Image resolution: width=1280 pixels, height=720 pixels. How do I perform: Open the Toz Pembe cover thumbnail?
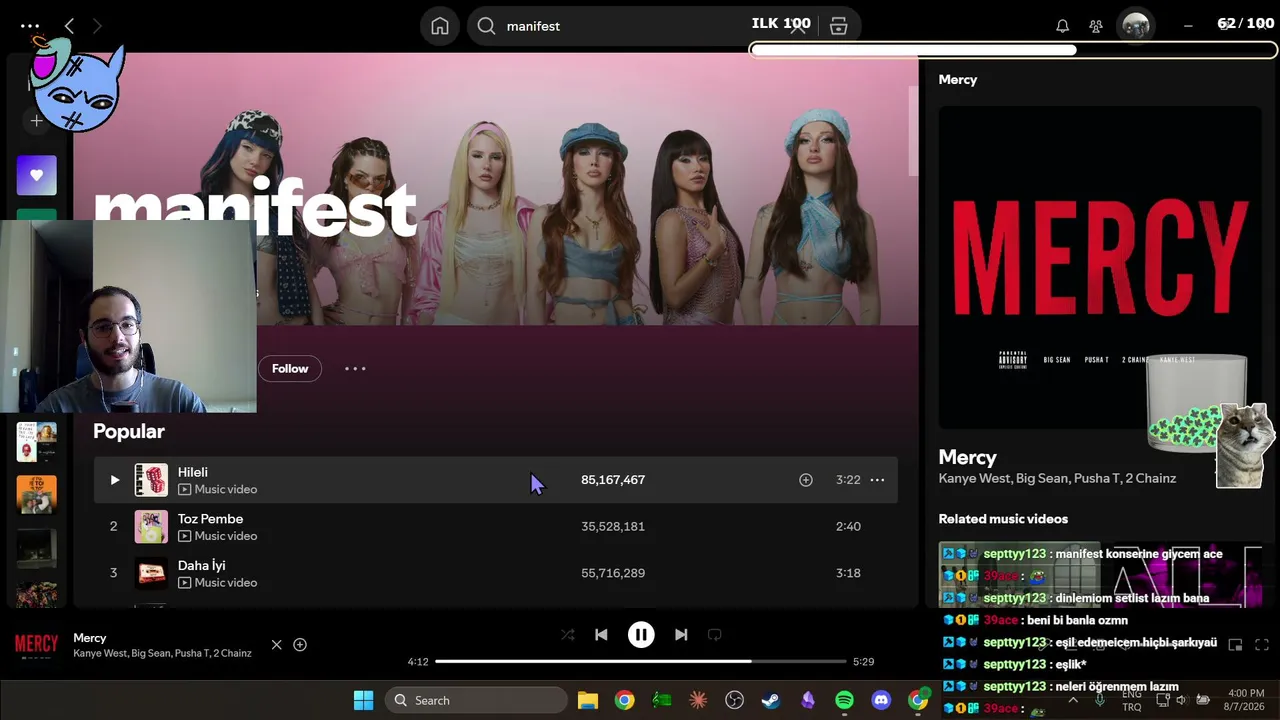[x=151, y=527]
